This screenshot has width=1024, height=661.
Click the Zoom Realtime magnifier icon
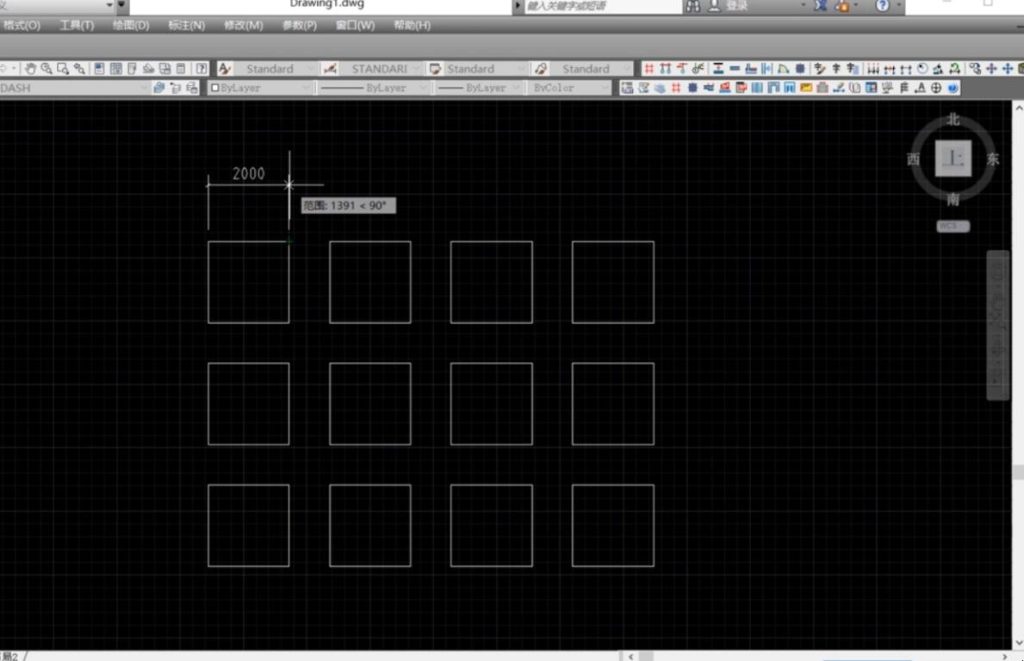46,69
